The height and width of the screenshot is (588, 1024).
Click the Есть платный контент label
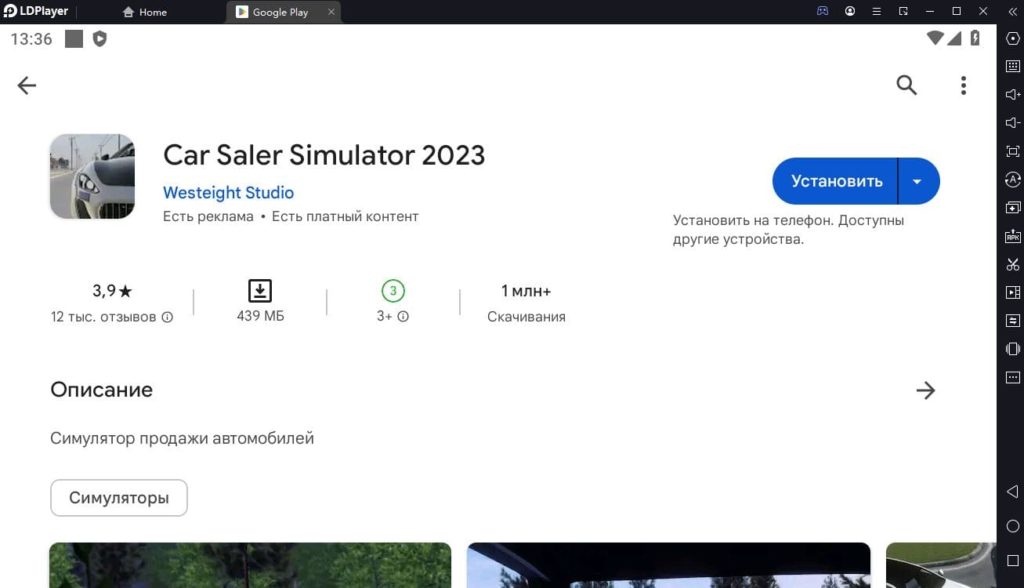[345, 216]
